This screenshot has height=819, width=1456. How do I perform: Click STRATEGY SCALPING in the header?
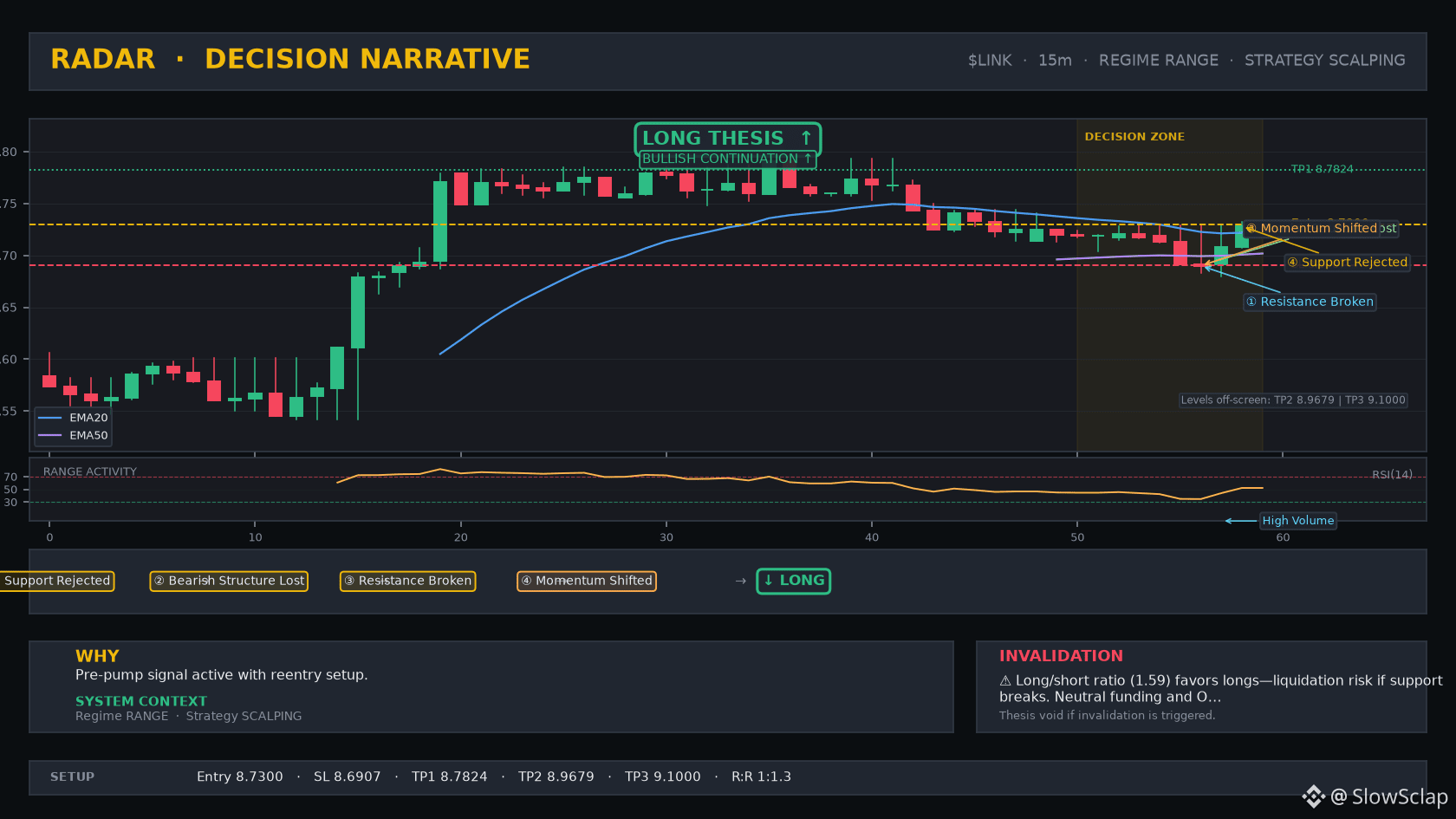point(1324,61)
